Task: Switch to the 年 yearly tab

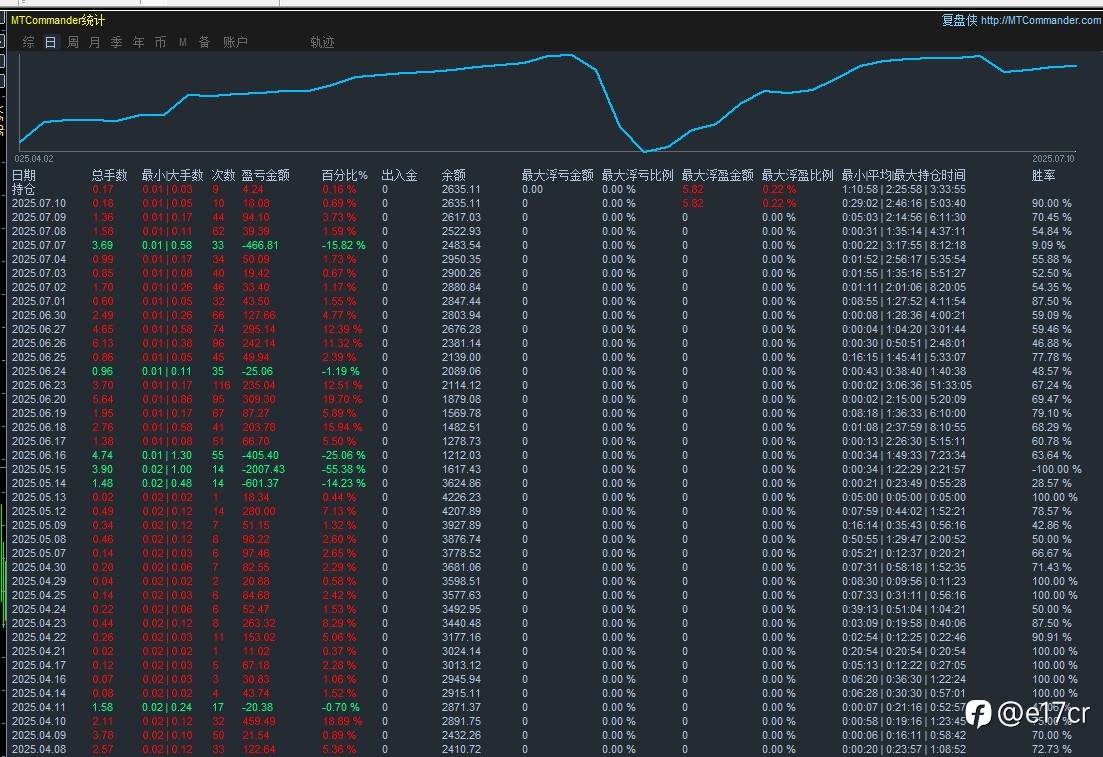Action: tap(139, 42)
